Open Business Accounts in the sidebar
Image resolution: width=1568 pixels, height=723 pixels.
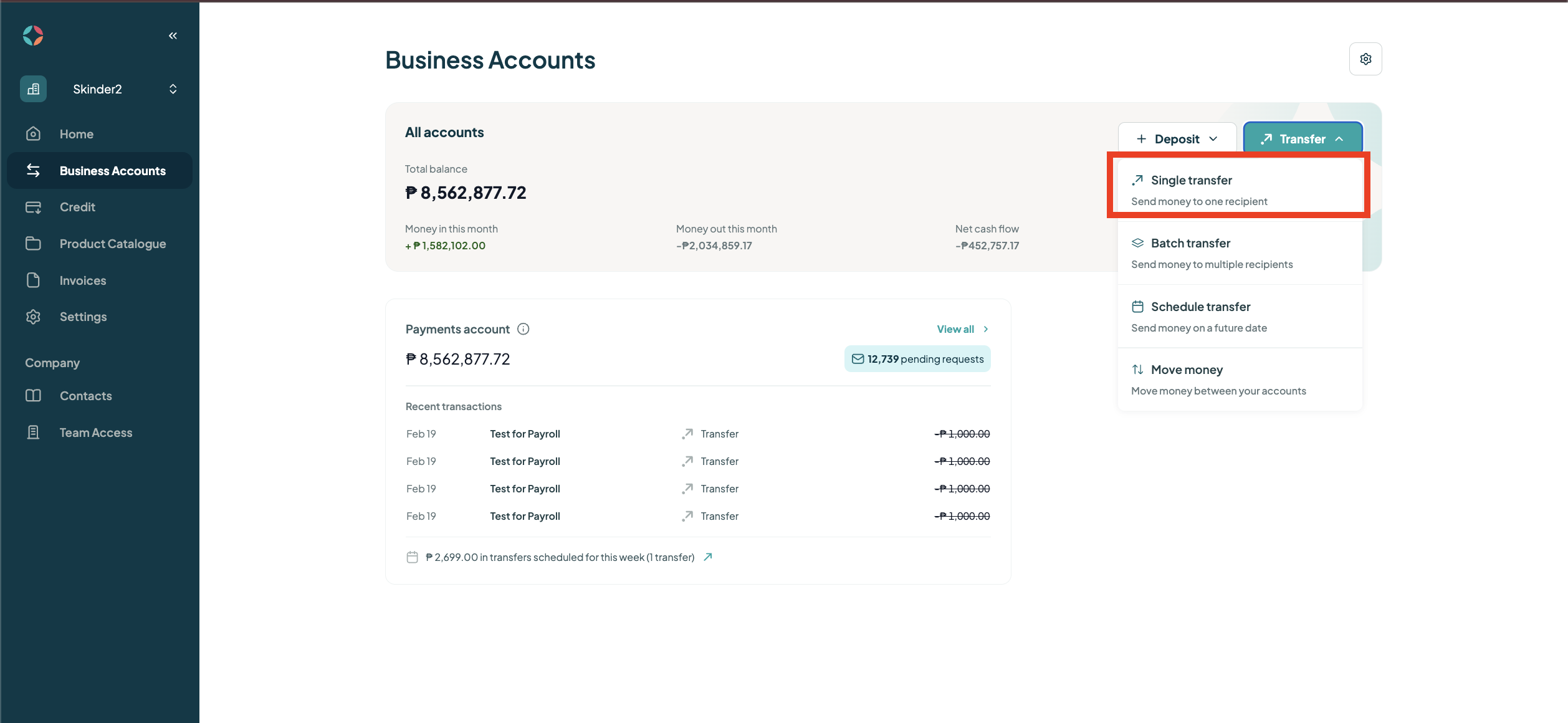(100, 171)
